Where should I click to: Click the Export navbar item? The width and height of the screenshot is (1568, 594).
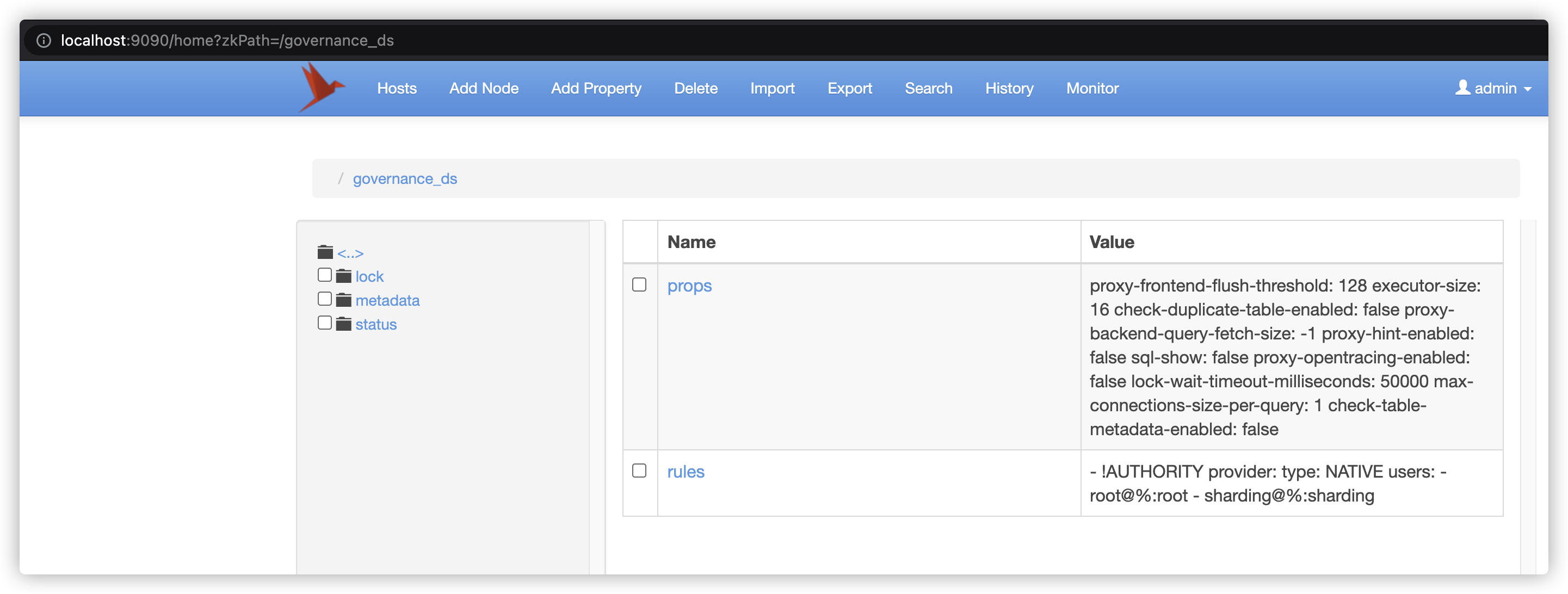click(849, 88)
